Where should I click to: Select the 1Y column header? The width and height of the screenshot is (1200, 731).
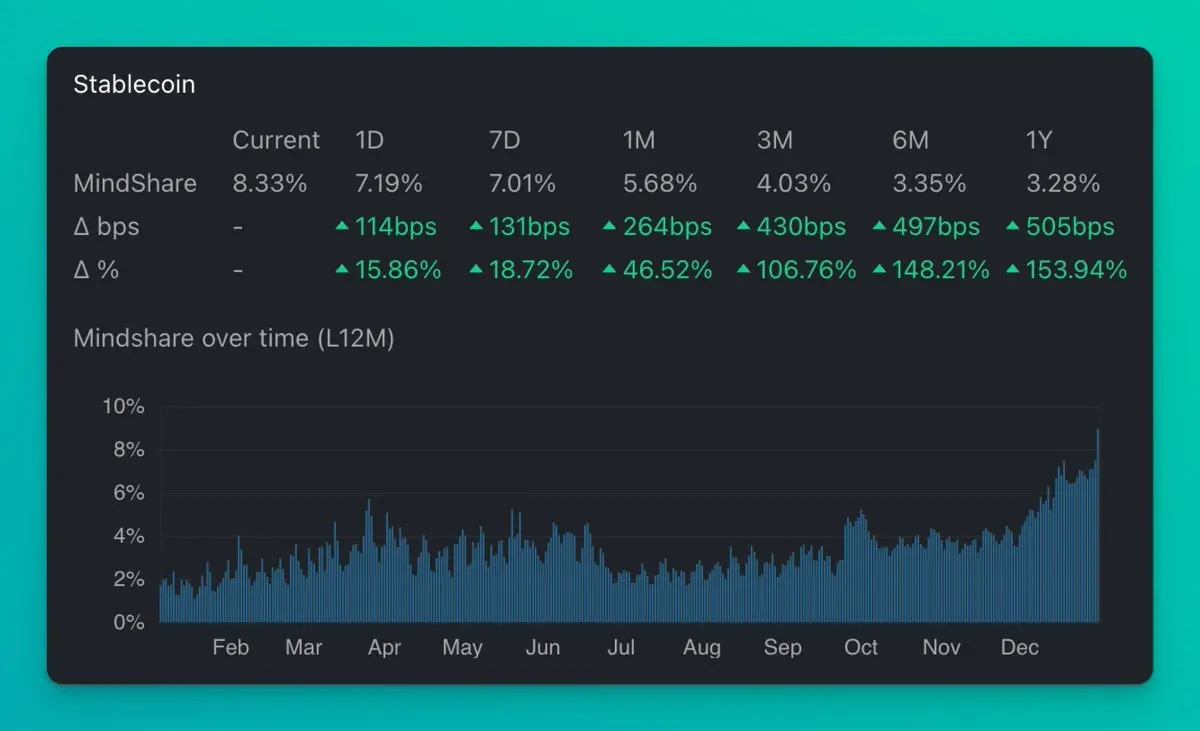(x=1040, y=140)
